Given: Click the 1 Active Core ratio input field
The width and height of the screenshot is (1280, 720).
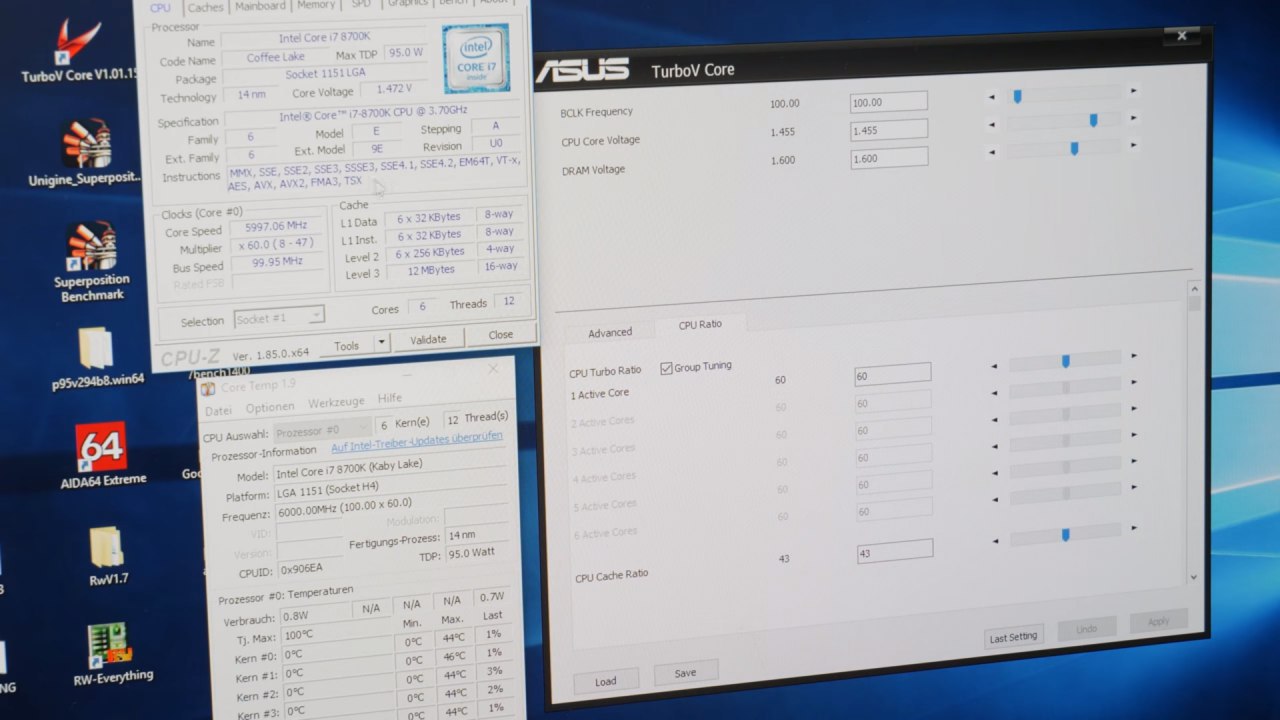Looking at the screenshot, I should coord(893,374).
